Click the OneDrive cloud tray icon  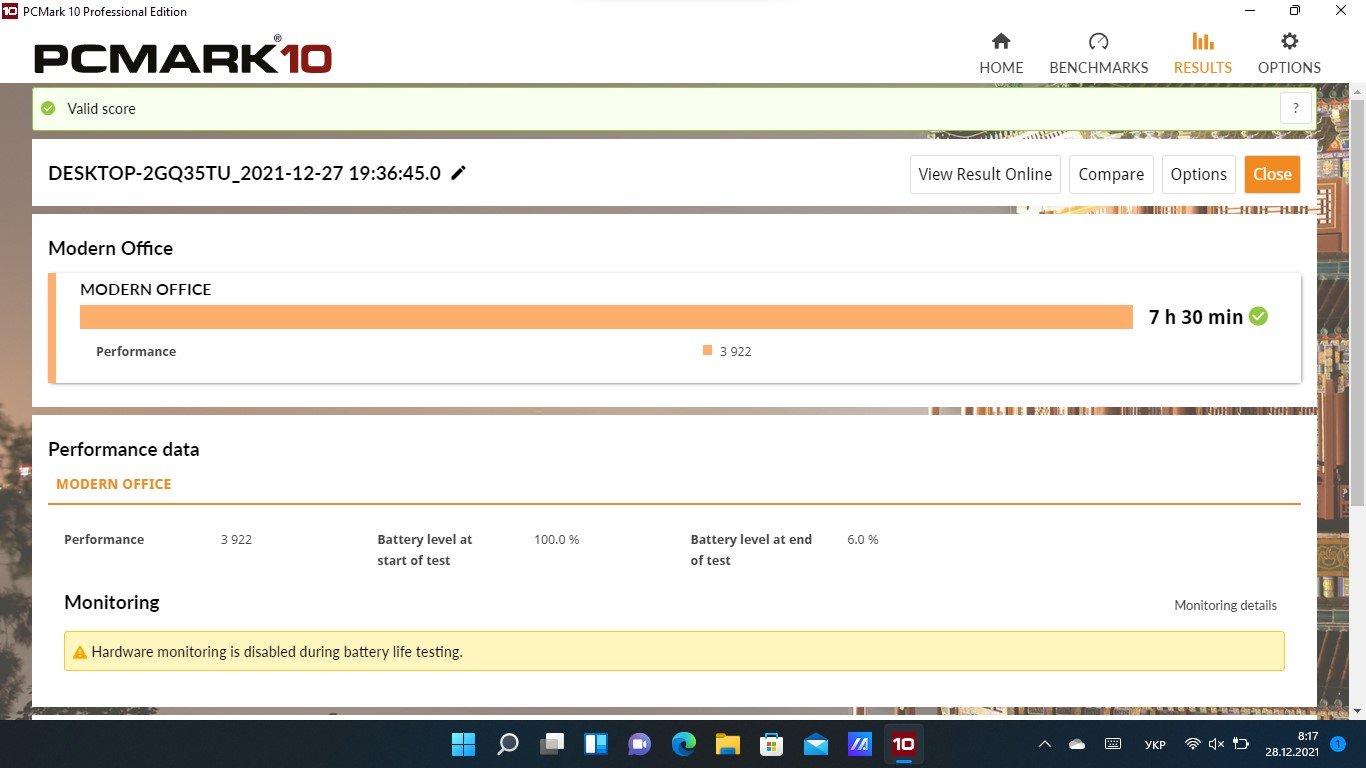1077,744
